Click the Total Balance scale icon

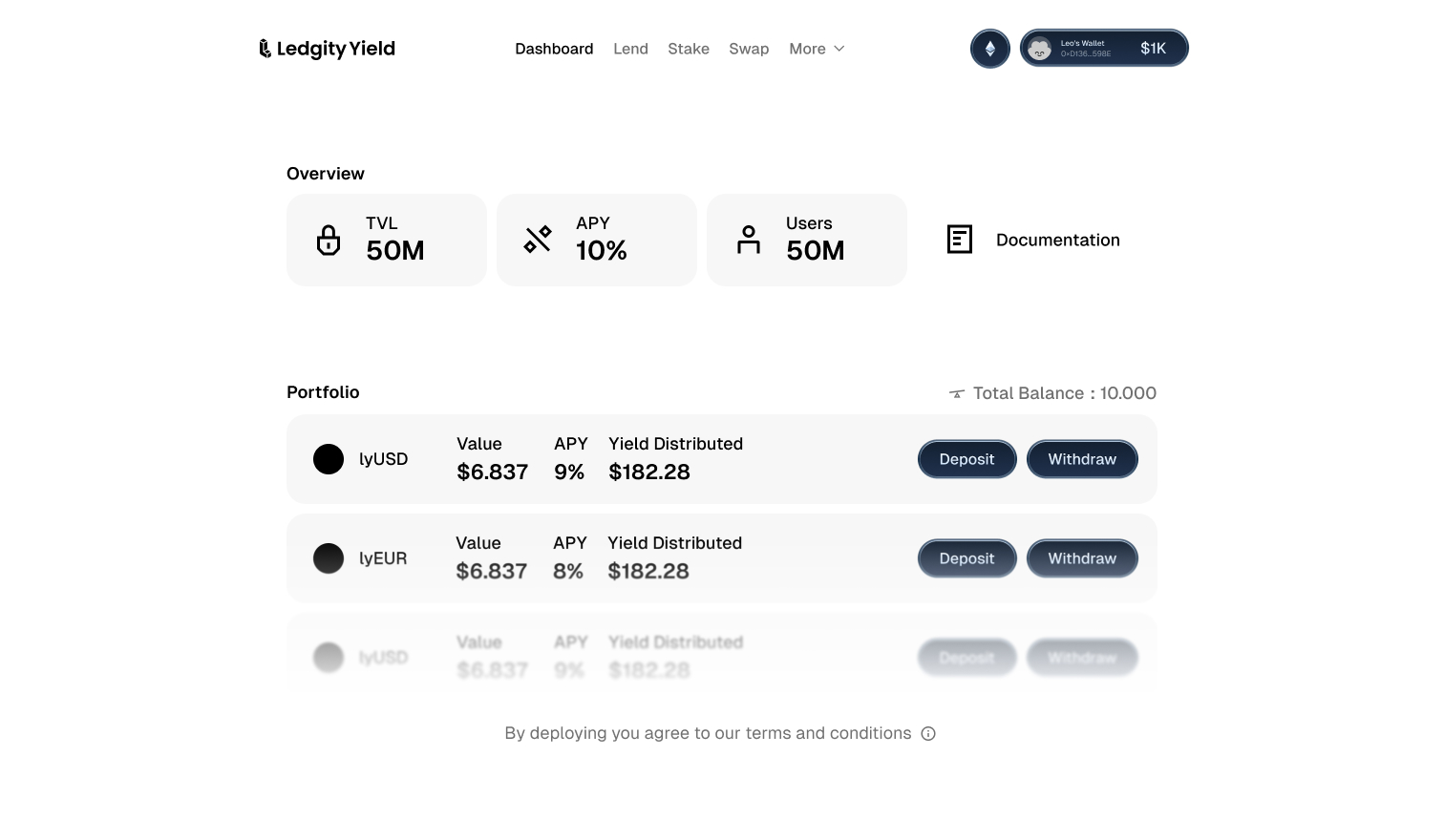pos(957,393)
